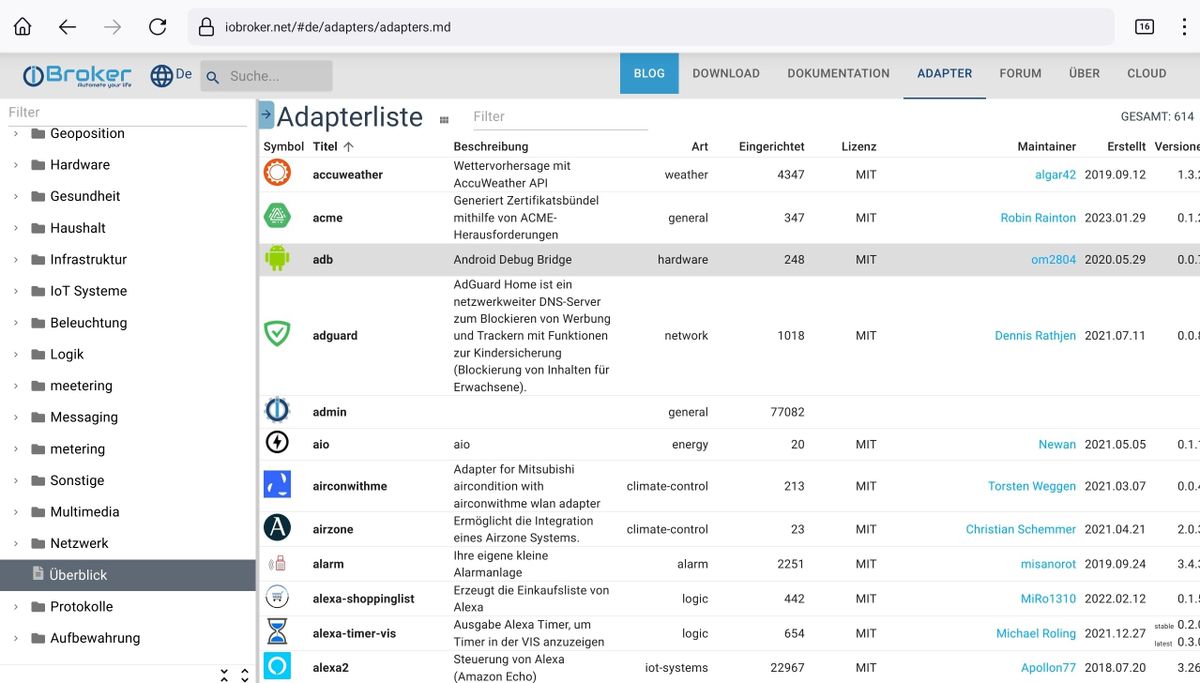Screen dimensions: 1200x683
Task: Click the alexa-shoppinglist cart icon
Action: pyautogui.click(x=277, y=597)
